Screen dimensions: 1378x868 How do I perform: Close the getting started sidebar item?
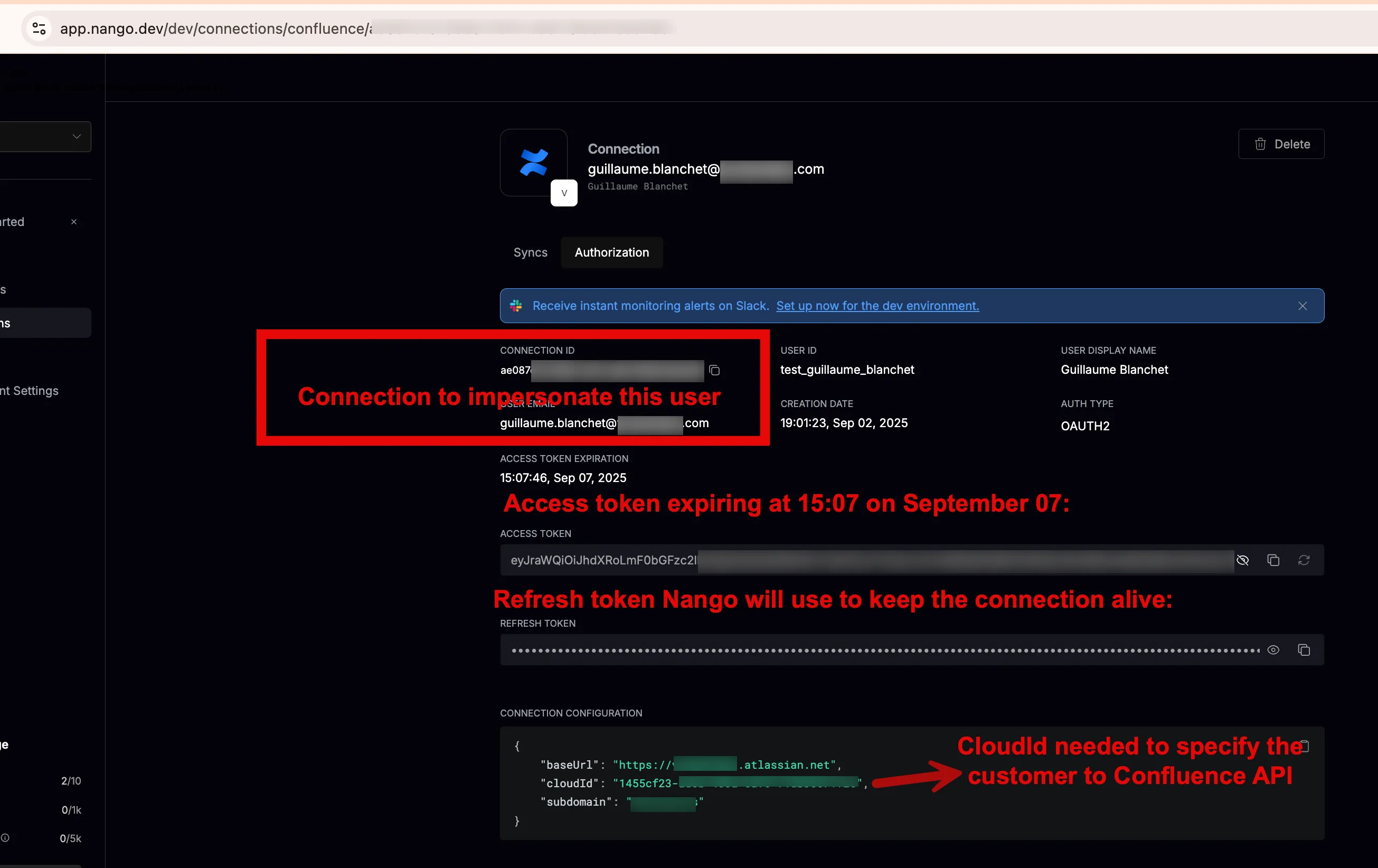click(x=74, y=221)
